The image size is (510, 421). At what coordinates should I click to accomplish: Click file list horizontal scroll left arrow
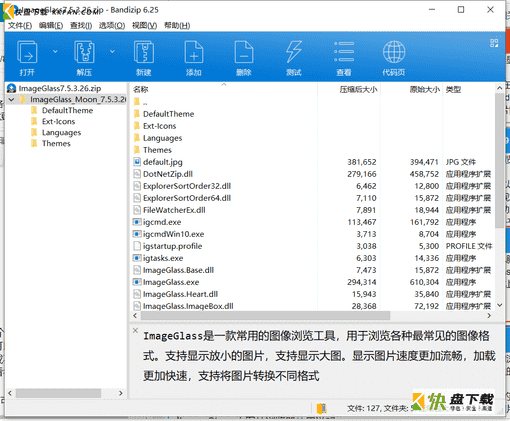[x=135, y=315]
